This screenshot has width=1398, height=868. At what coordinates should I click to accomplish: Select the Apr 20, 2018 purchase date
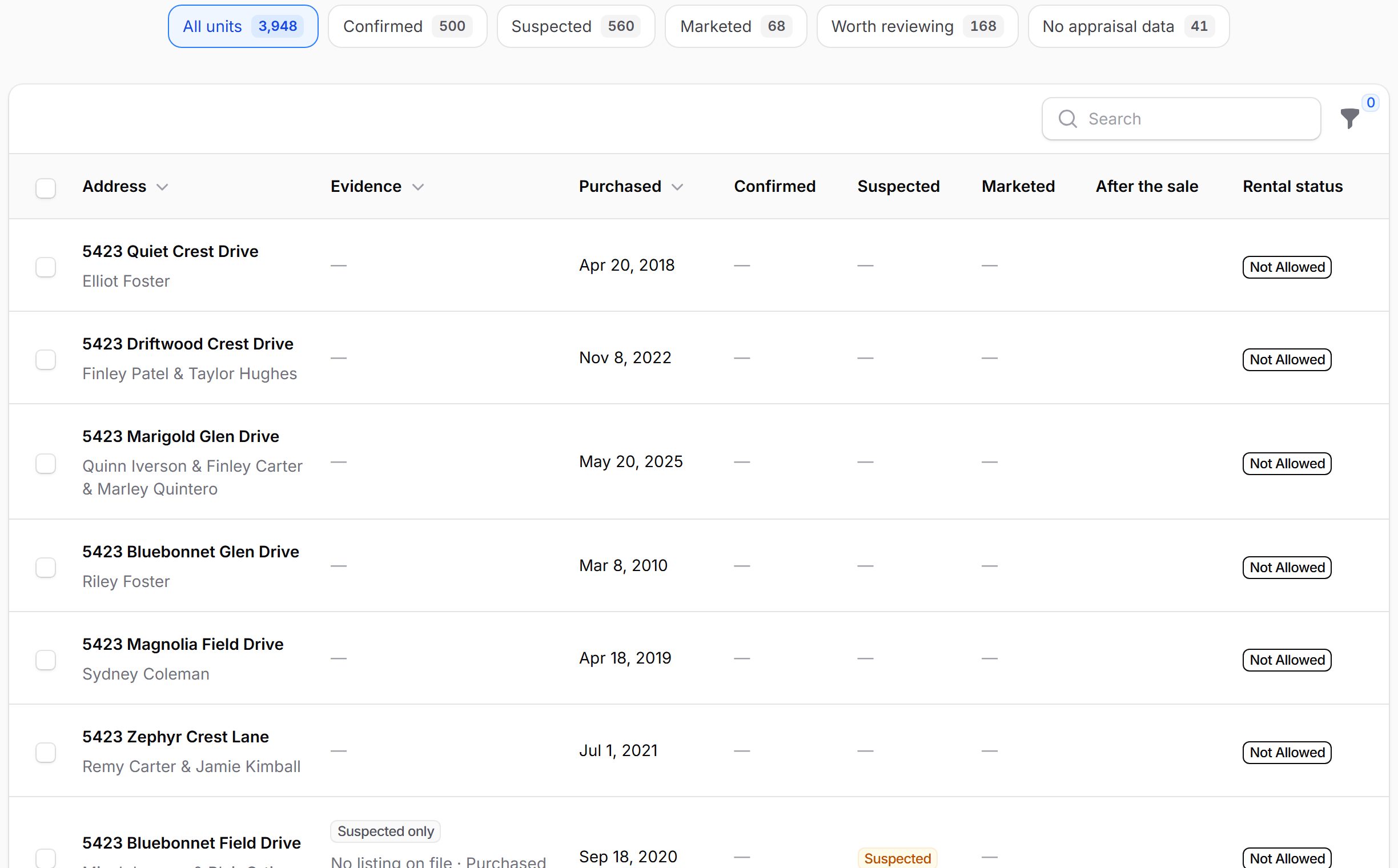pos(627,265)
